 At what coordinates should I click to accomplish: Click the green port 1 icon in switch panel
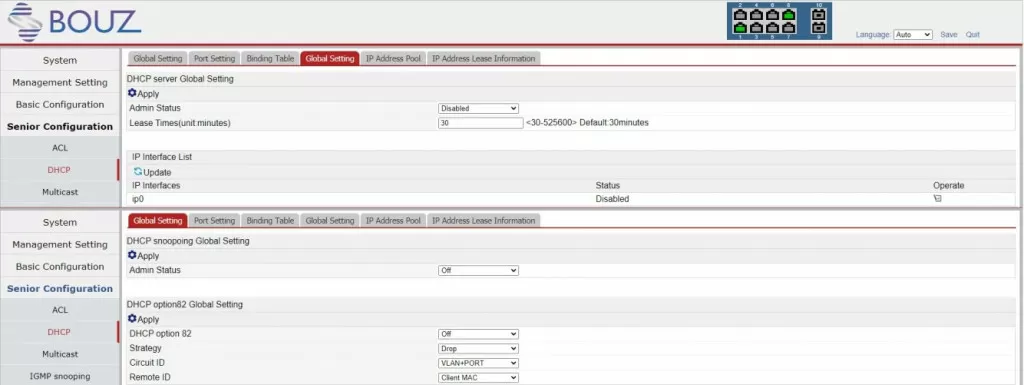tap(740, 28)
